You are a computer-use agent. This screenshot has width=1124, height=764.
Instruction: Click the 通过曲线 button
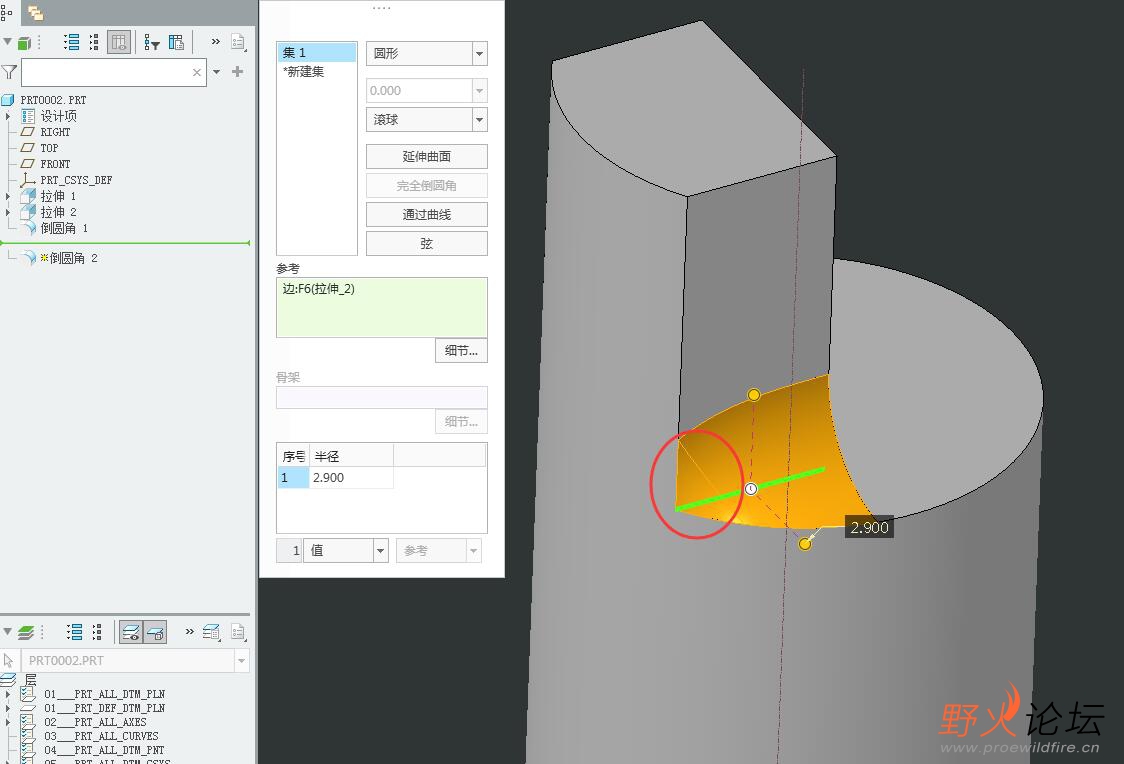click(427, 214)
